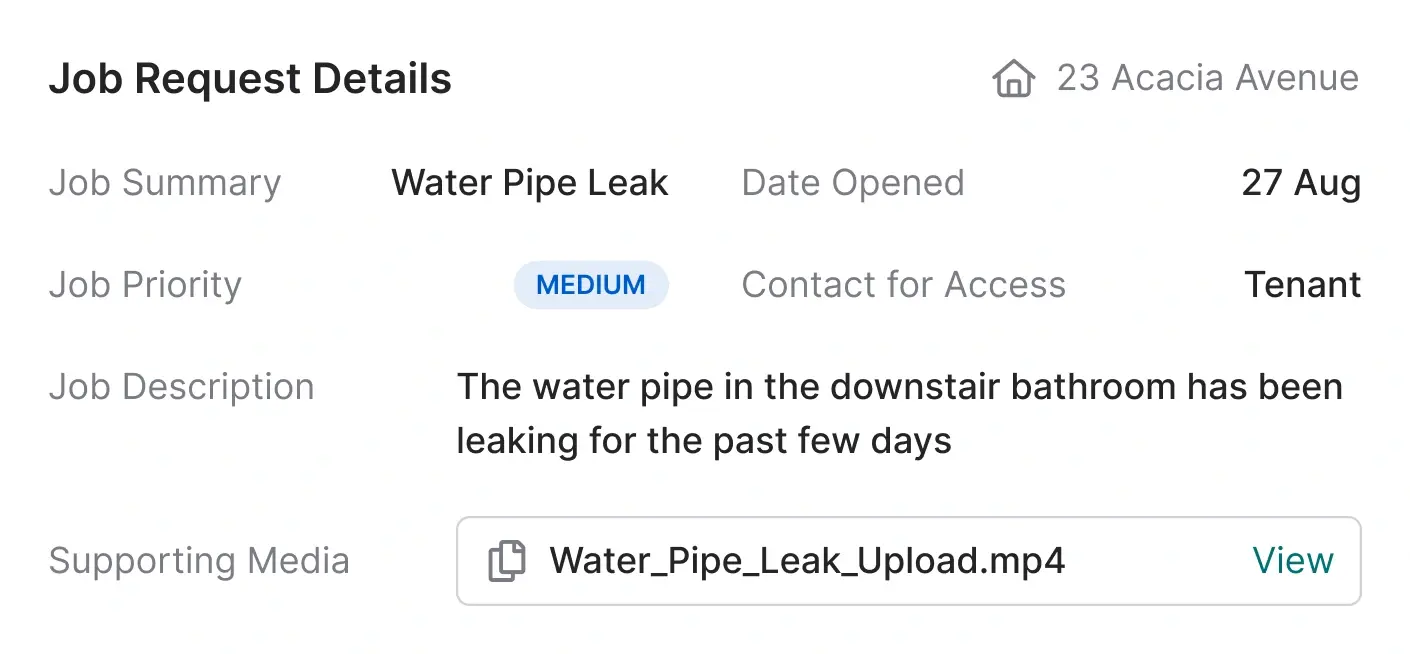Click the Job Description label
Image resolution: width=1410 pixels, height=654 pixels.
tap(181, 387)
